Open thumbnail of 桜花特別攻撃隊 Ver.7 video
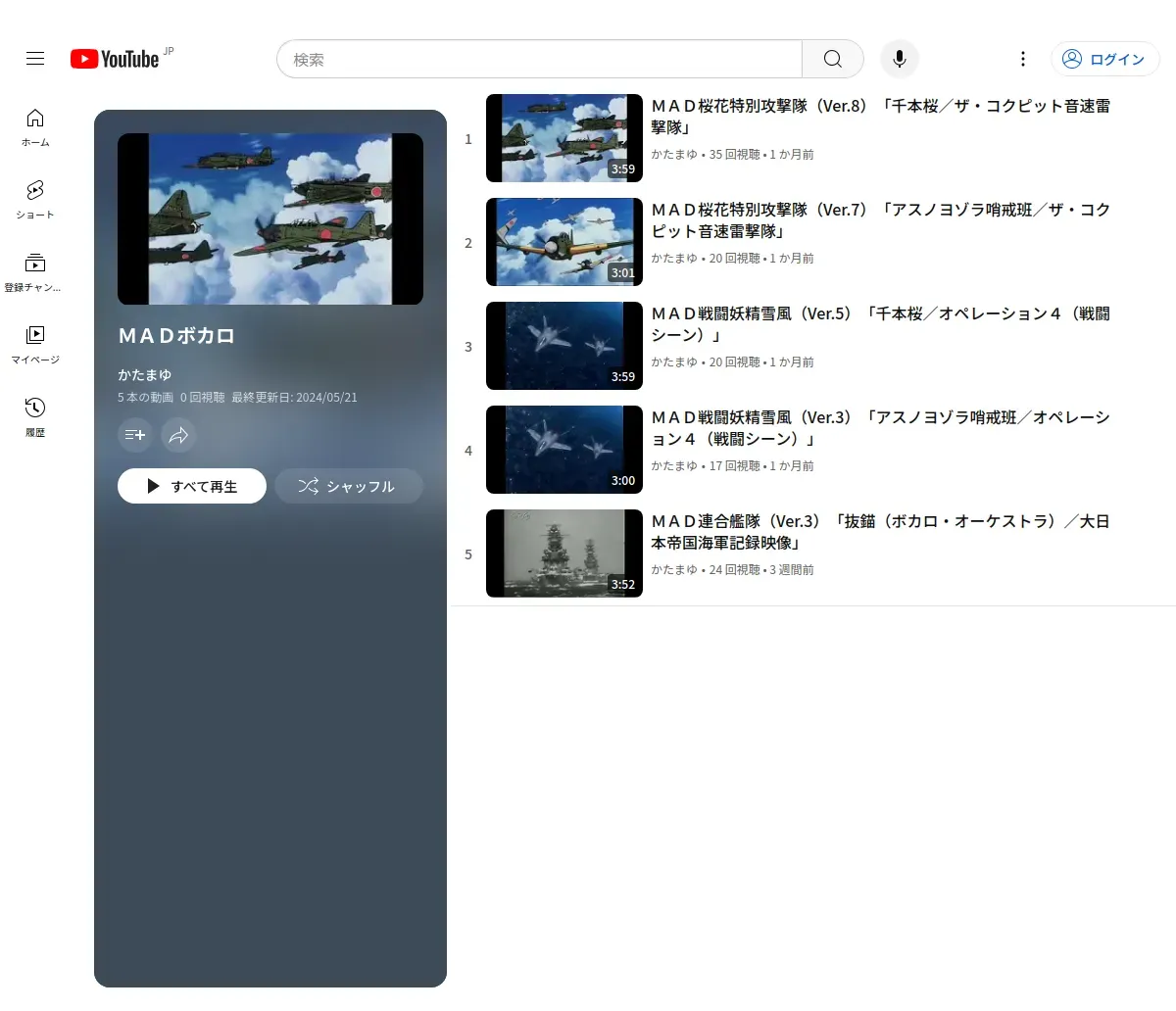1176x1011 pixels. pos(564,242)
